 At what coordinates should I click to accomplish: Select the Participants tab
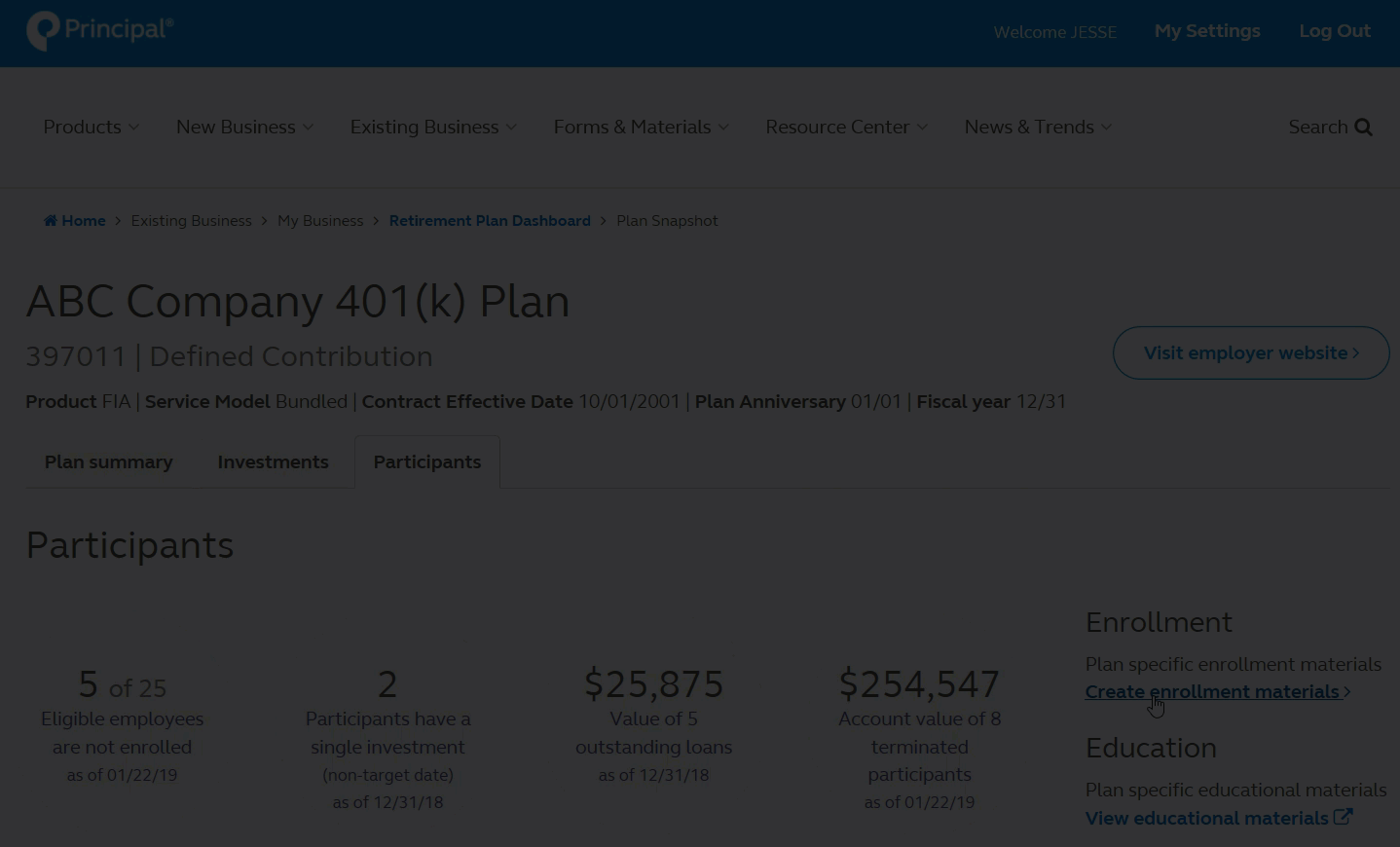427,462
